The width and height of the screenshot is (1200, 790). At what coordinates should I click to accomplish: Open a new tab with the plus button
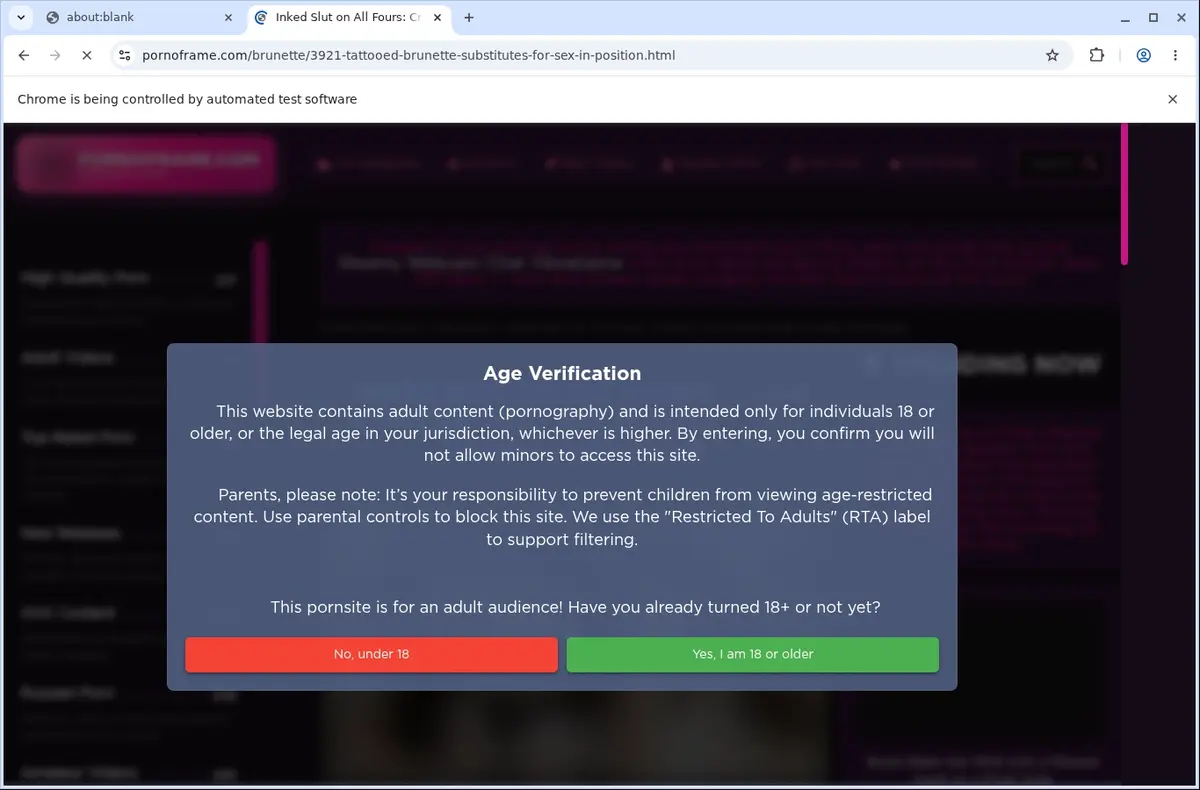[x=469, y=17]
